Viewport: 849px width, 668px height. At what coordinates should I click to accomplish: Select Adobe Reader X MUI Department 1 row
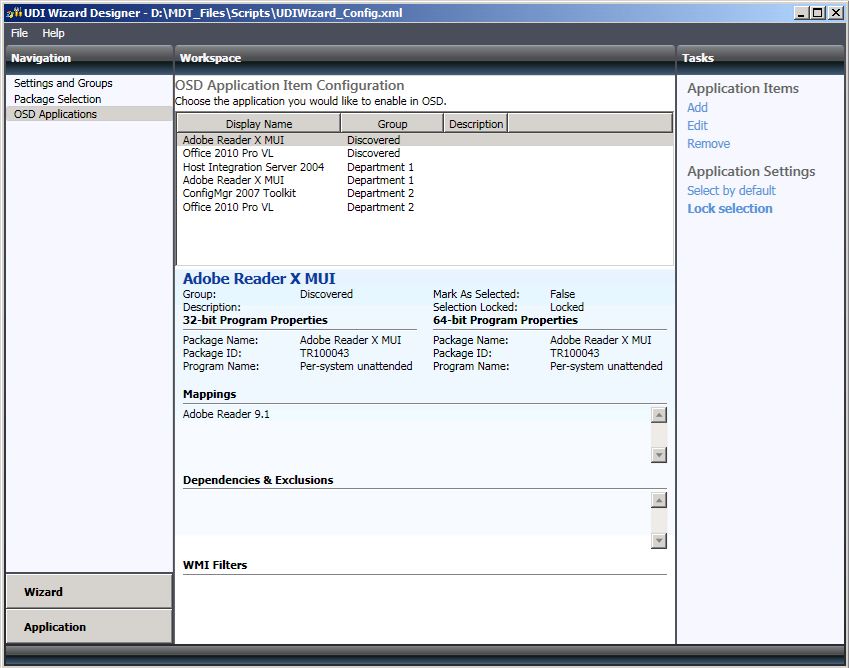(x=425, y=180)
